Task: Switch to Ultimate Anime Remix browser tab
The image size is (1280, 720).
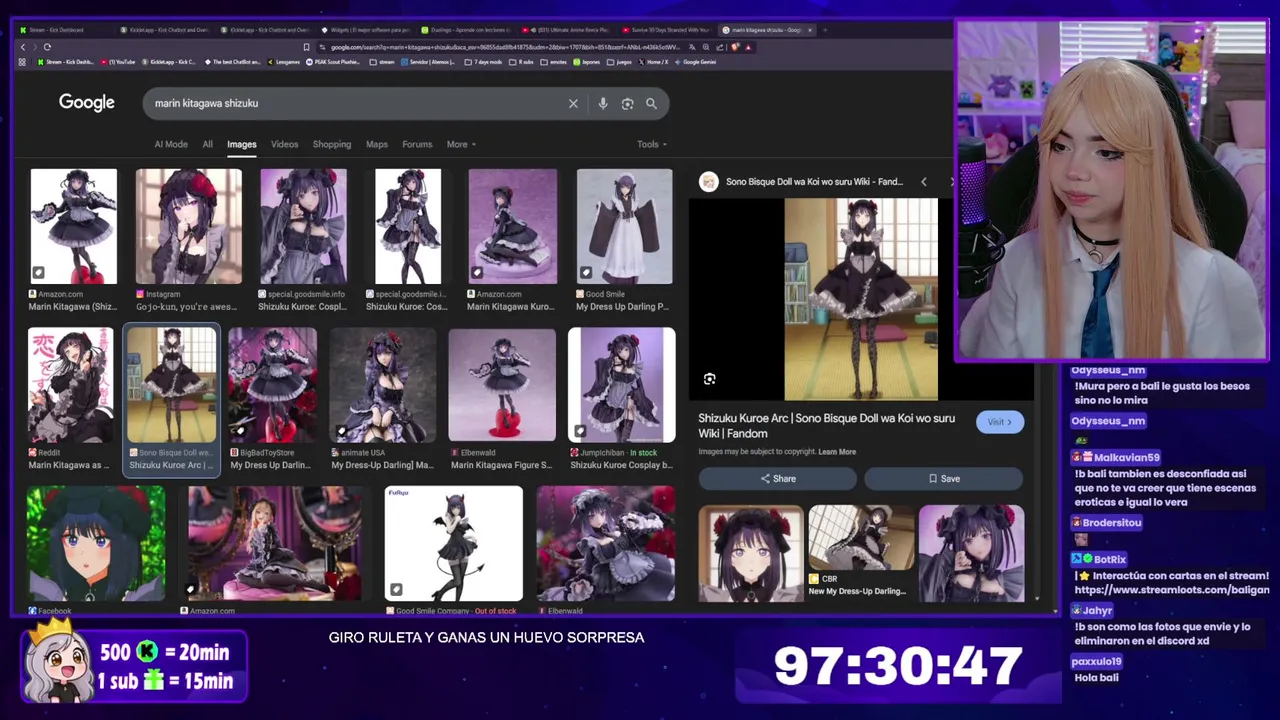Action: pyautogui.click(x=565, y=30)
